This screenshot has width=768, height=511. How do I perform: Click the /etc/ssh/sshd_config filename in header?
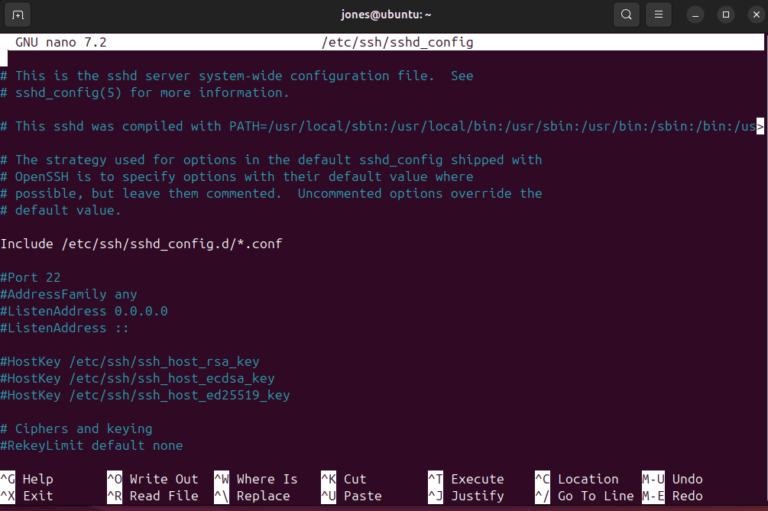point(397,42)
